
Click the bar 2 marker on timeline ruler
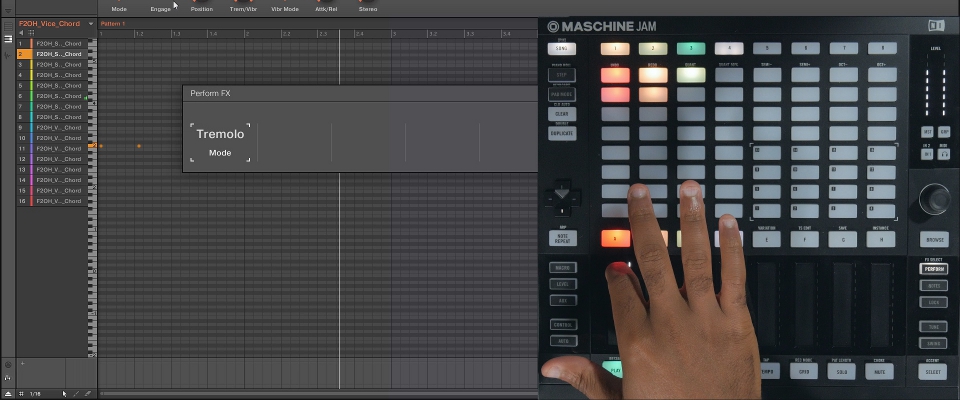click(x=247, y=34)
